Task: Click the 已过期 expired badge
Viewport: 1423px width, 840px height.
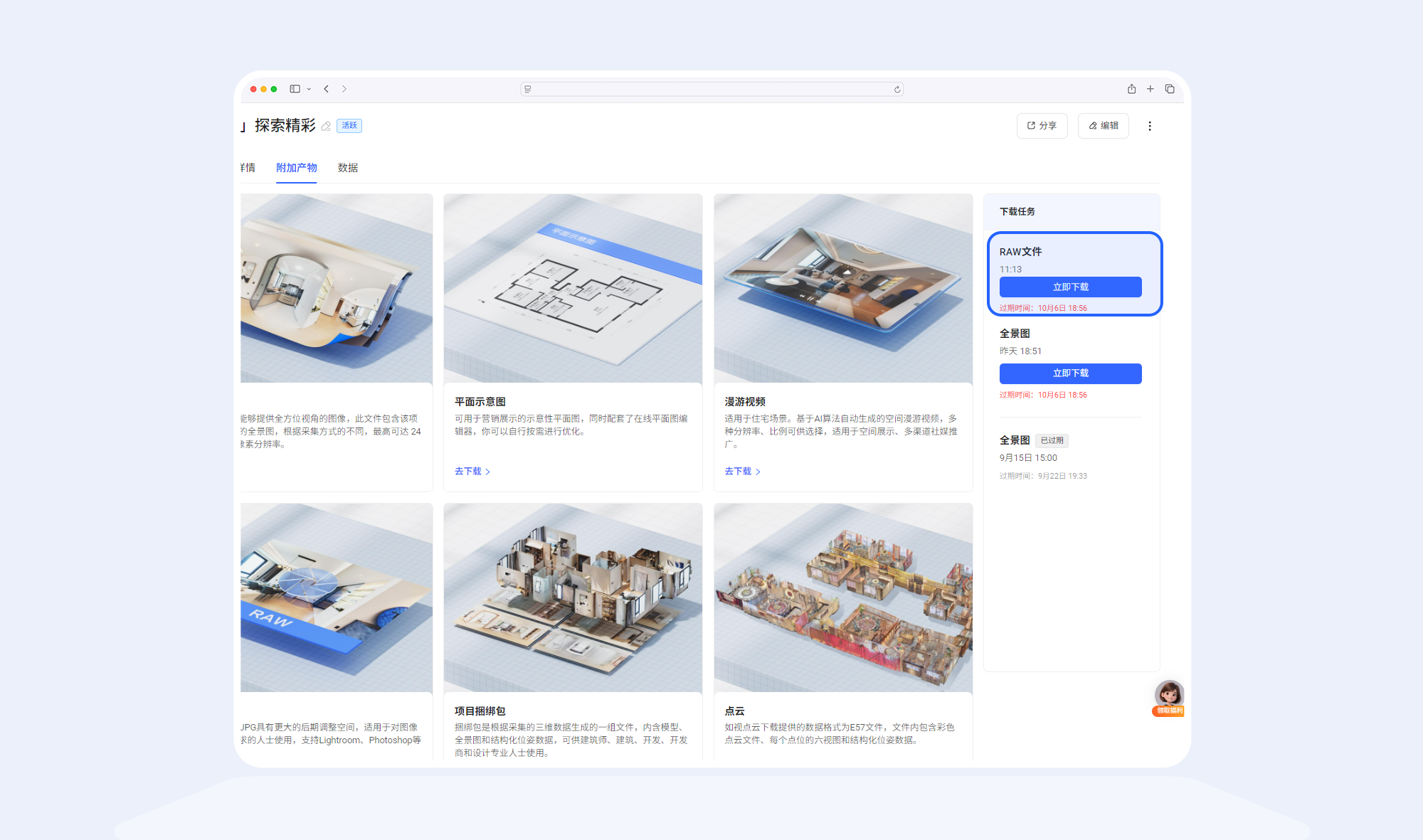Action: tap(1052, 440)
